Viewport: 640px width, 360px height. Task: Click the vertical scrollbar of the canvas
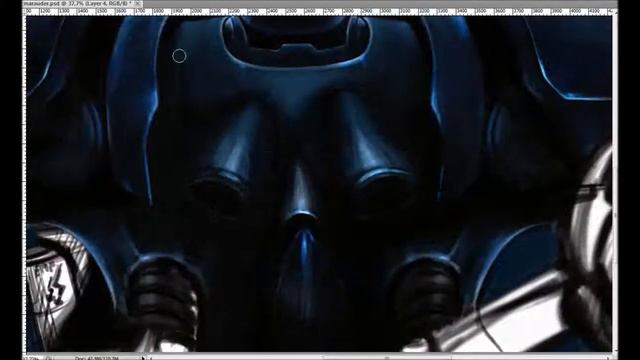click(615, 184)
